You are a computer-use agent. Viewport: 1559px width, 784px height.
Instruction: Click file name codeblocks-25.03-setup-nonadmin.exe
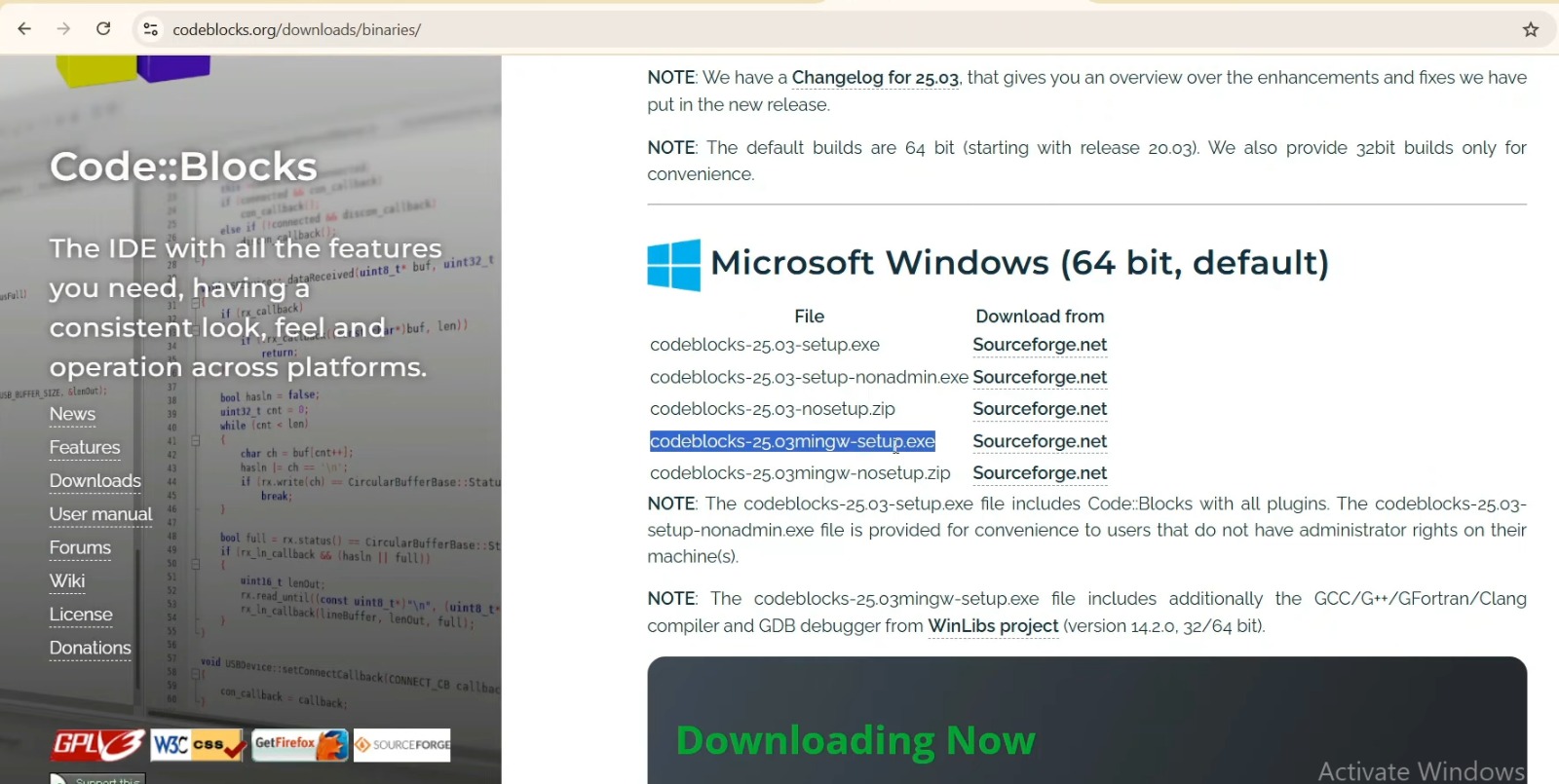(809, 377)
